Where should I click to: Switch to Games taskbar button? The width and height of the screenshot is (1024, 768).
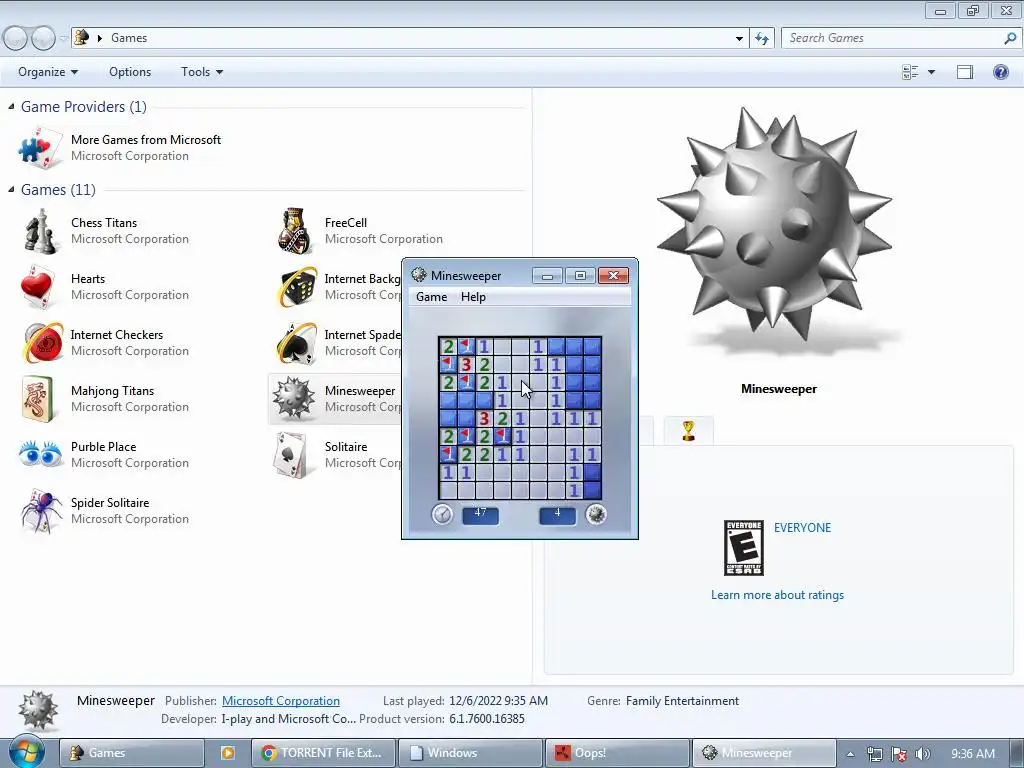pyautogui.click(x=131, y=753)
